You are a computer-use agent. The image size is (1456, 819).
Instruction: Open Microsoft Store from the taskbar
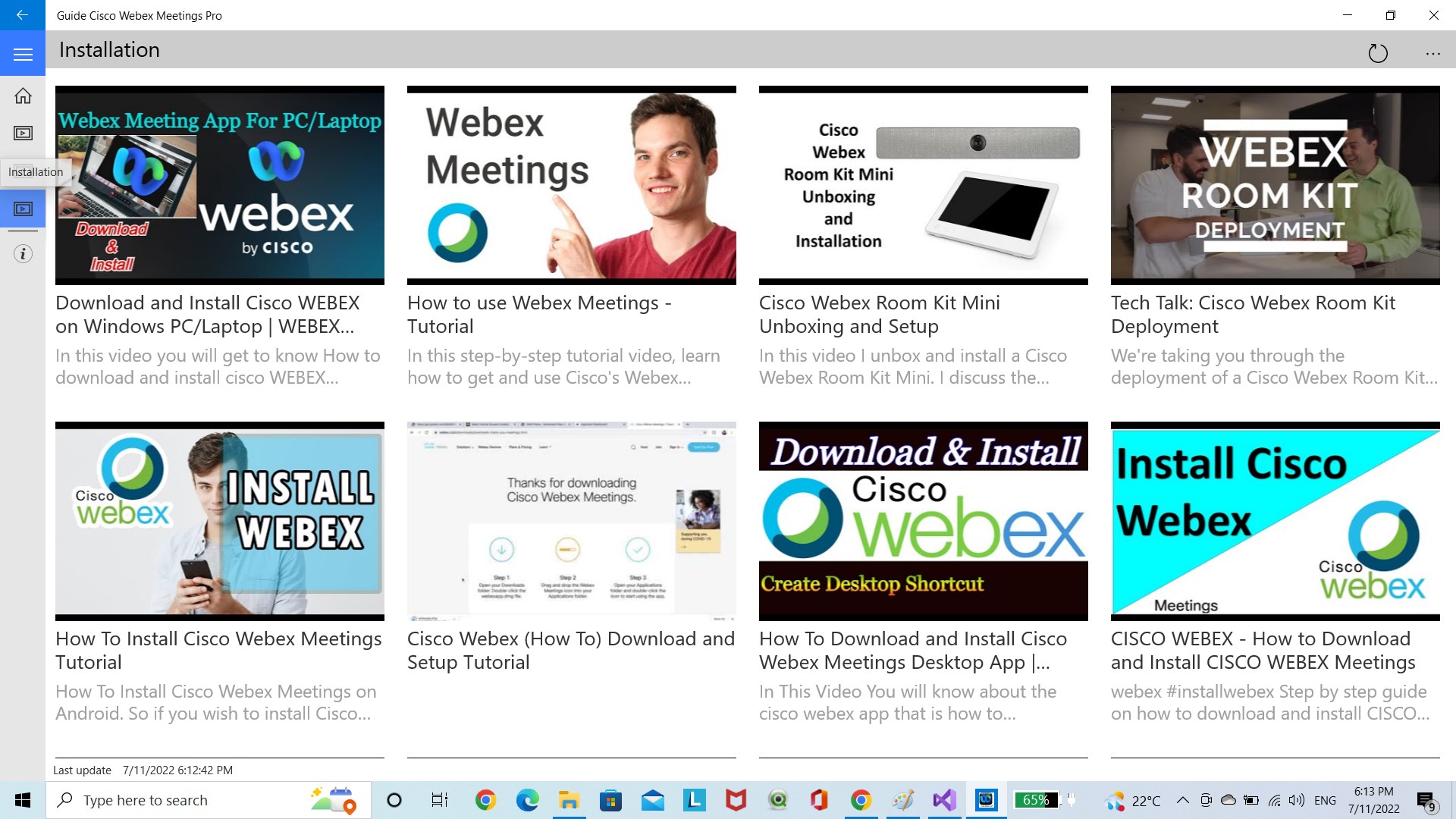pos(610,800)
